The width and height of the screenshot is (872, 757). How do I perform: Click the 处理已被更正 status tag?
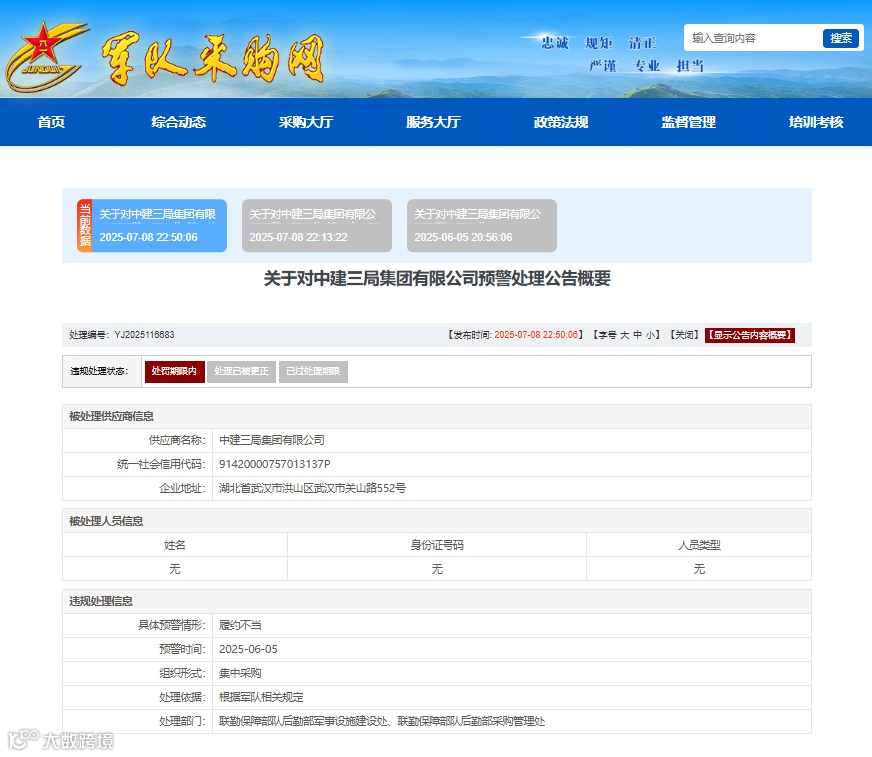(x=241, y=372)
